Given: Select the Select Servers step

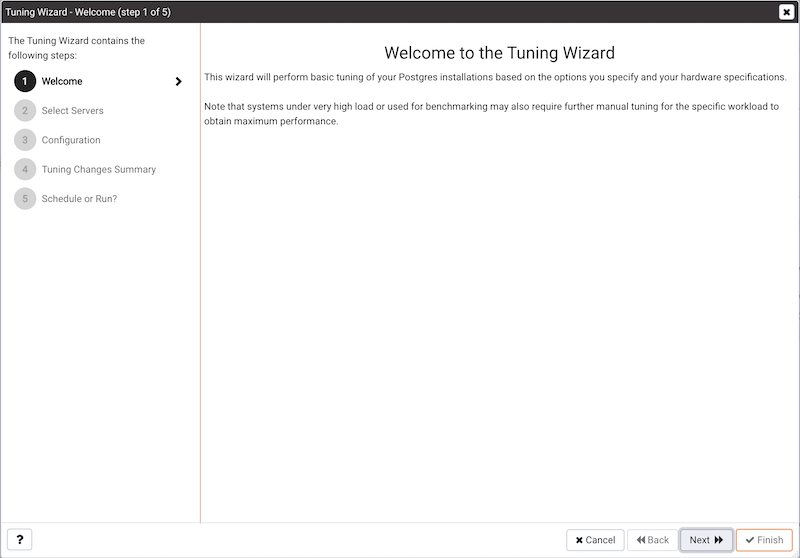Looking at the screenshot, I should [72, 111].
